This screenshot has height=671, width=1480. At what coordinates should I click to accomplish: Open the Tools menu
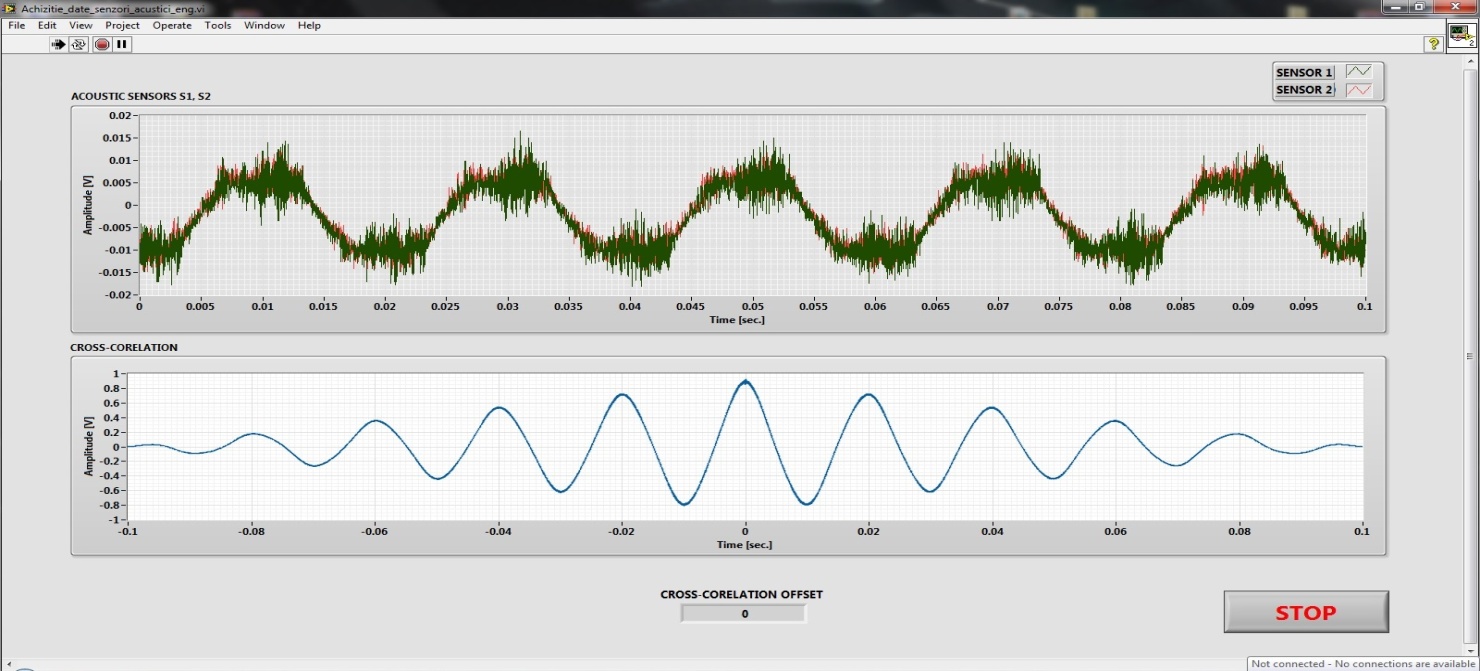pos(218,25)
